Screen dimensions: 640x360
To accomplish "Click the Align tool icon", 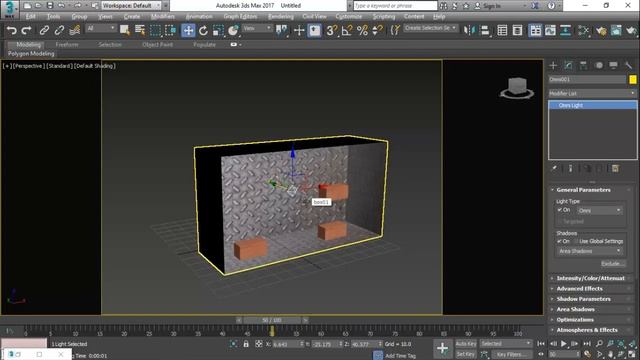I will 484,30.
